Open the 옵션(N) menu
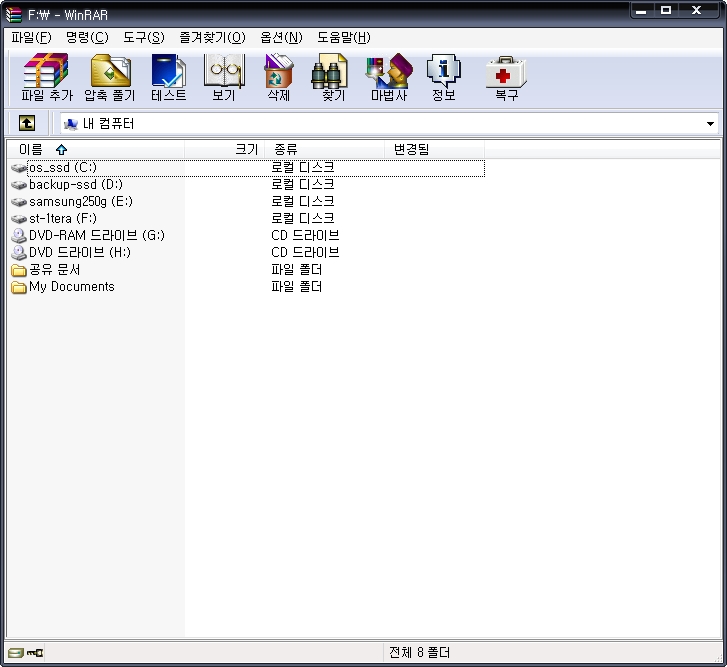Image resolution: width=727 pixels, height=667 pixels. (x=281, y=37)
